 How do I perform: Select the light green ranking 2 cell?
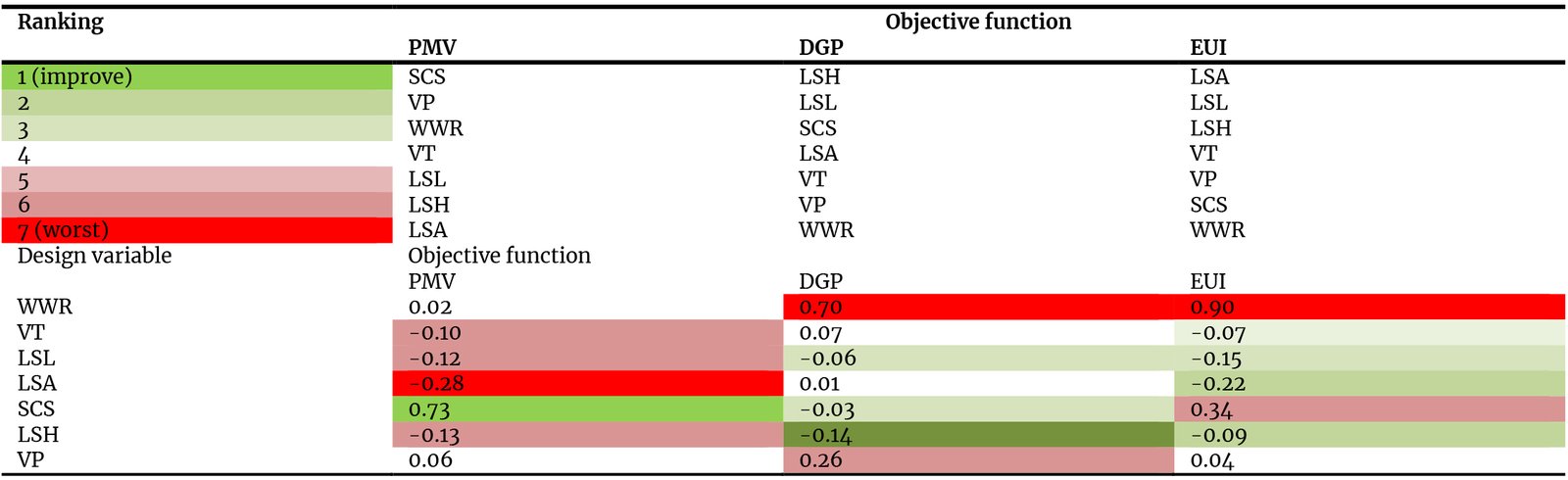click(x=196, y=103)
